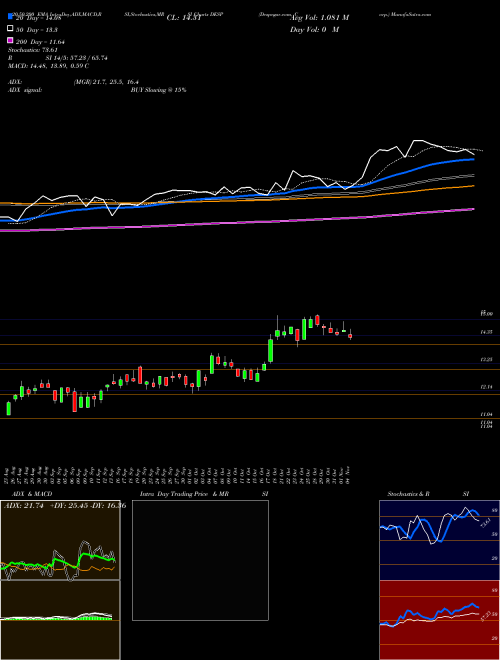This screenshot has width=500, height=660.
Task: Open the empty Intra Day chart box
Action: click(200, 560)
